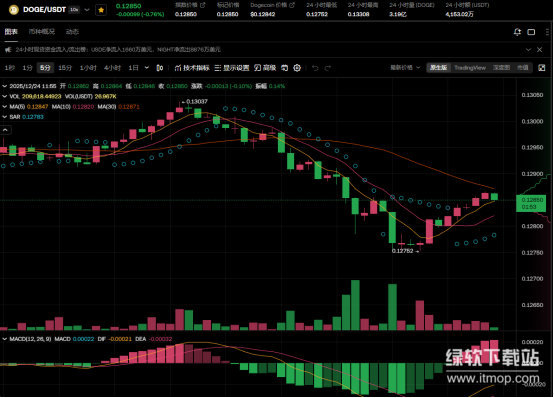
Task: Click the price alert bell icon
Action: click(517, 32)
